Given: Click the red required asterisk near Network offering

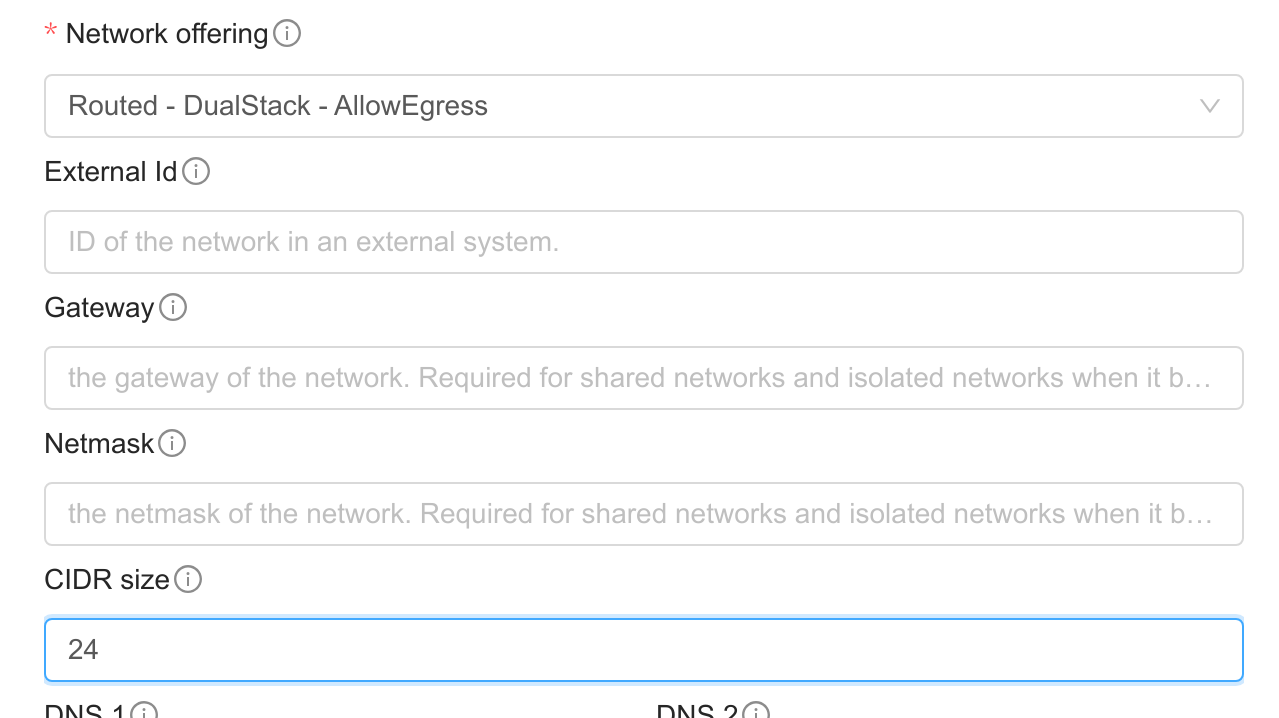Looking at the screenshot, I should point(49,33).
